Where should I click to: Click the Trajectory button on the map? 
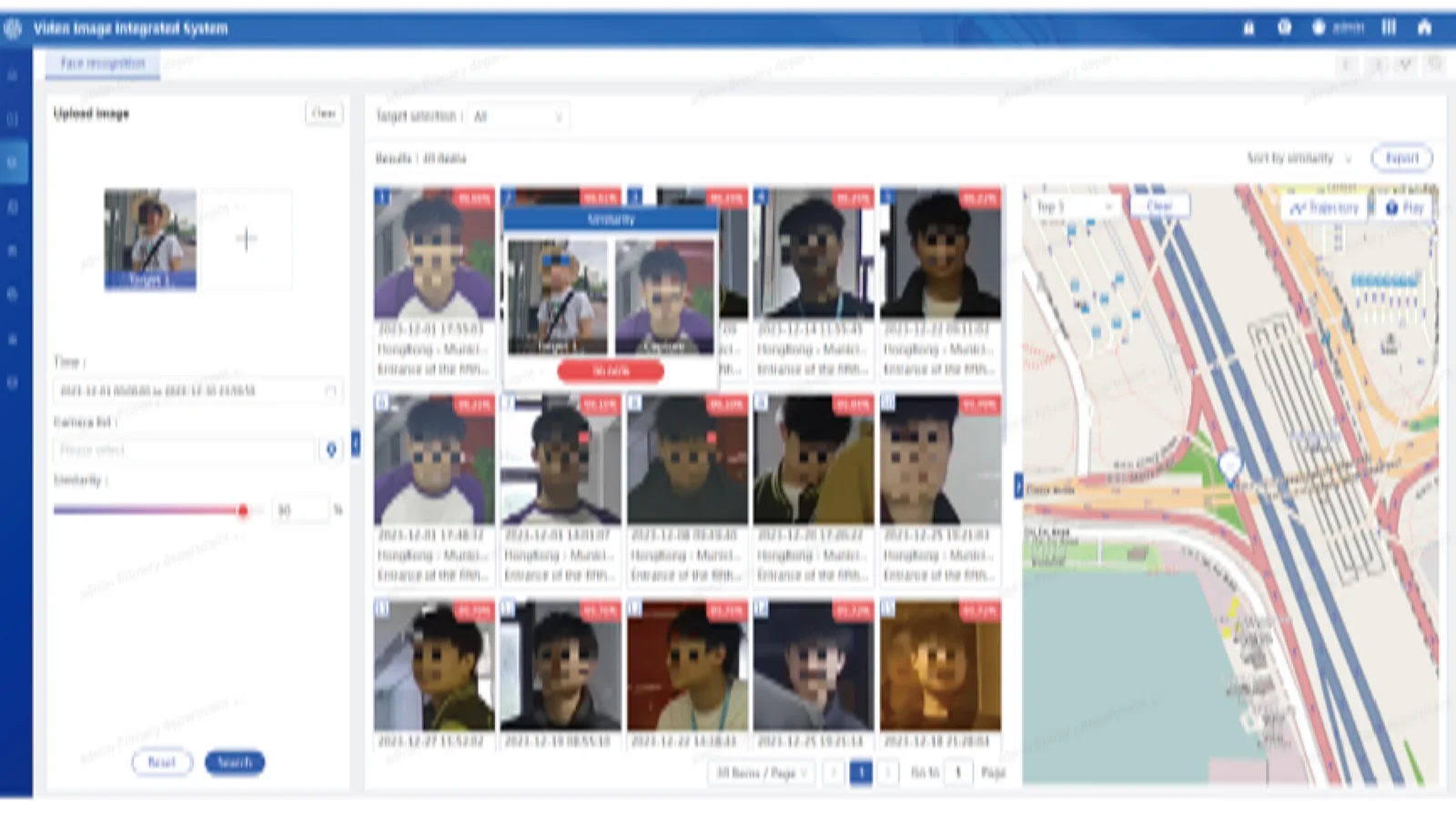[1325, 208]
